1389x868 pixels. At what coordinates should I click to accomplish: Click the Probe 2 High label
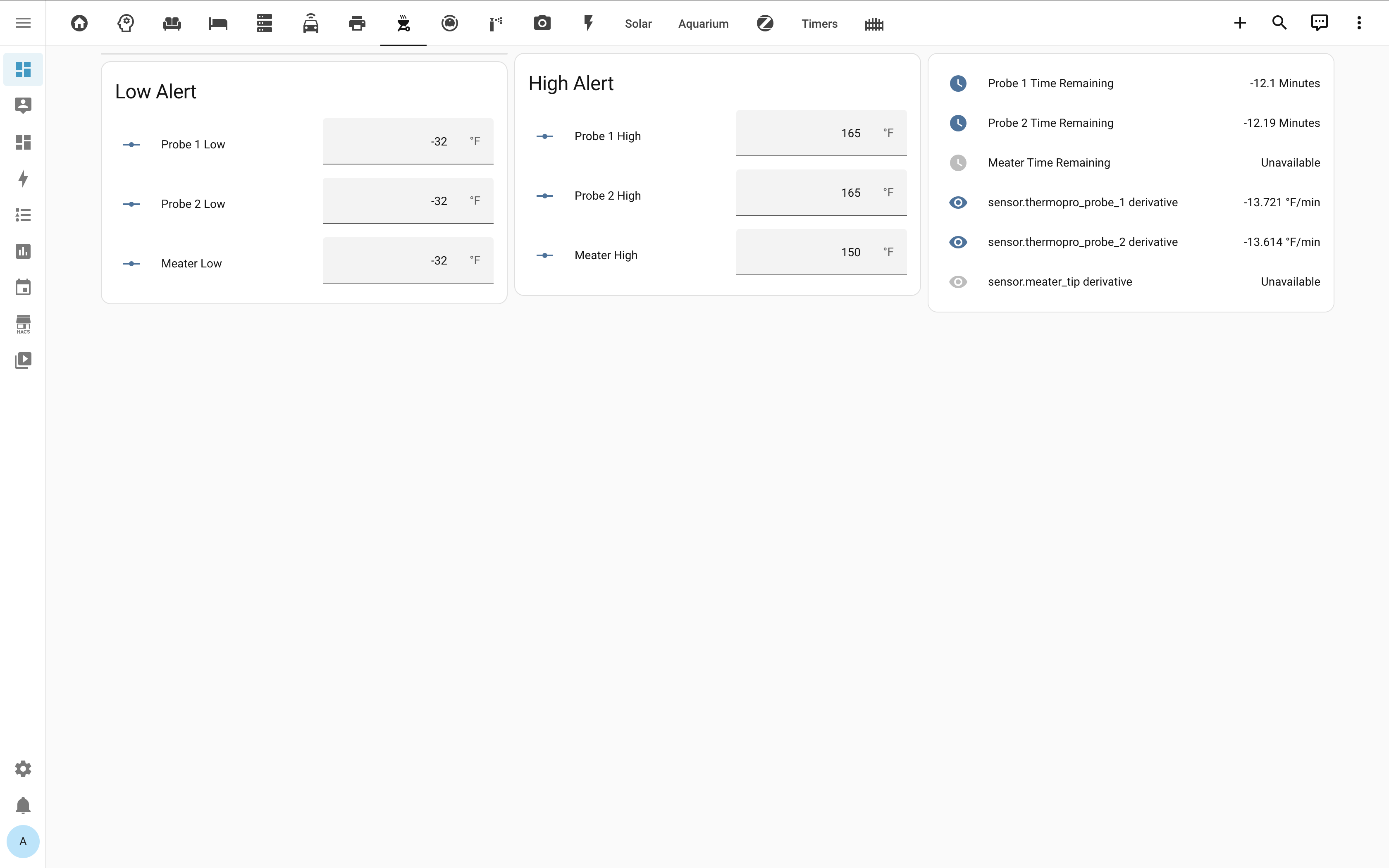607,196
